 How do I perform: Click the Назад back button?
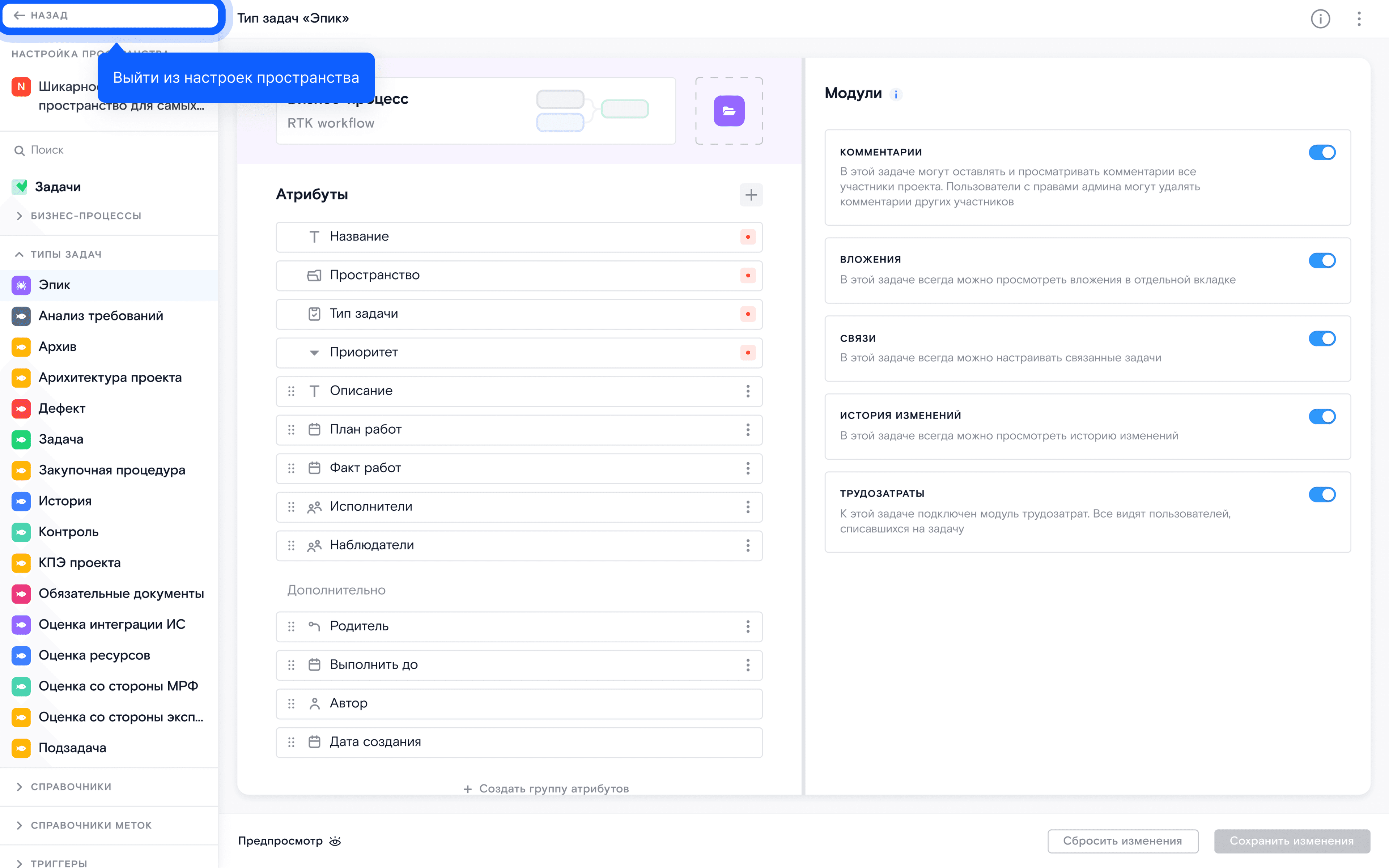110,16
